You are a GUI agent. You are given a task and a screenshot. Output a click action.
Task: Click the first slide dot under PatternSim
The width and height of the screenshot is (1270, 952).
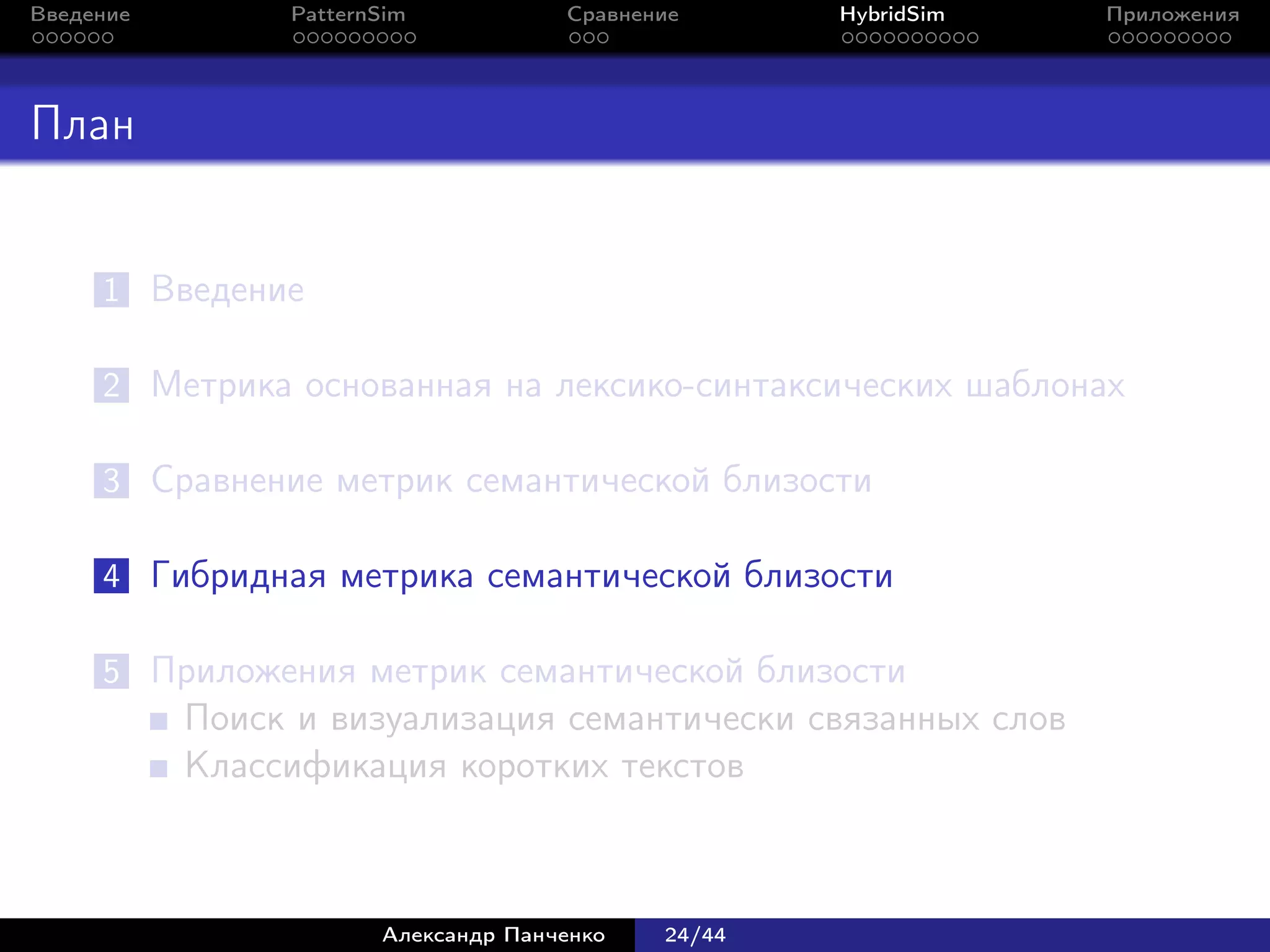[x=299, y=38]
